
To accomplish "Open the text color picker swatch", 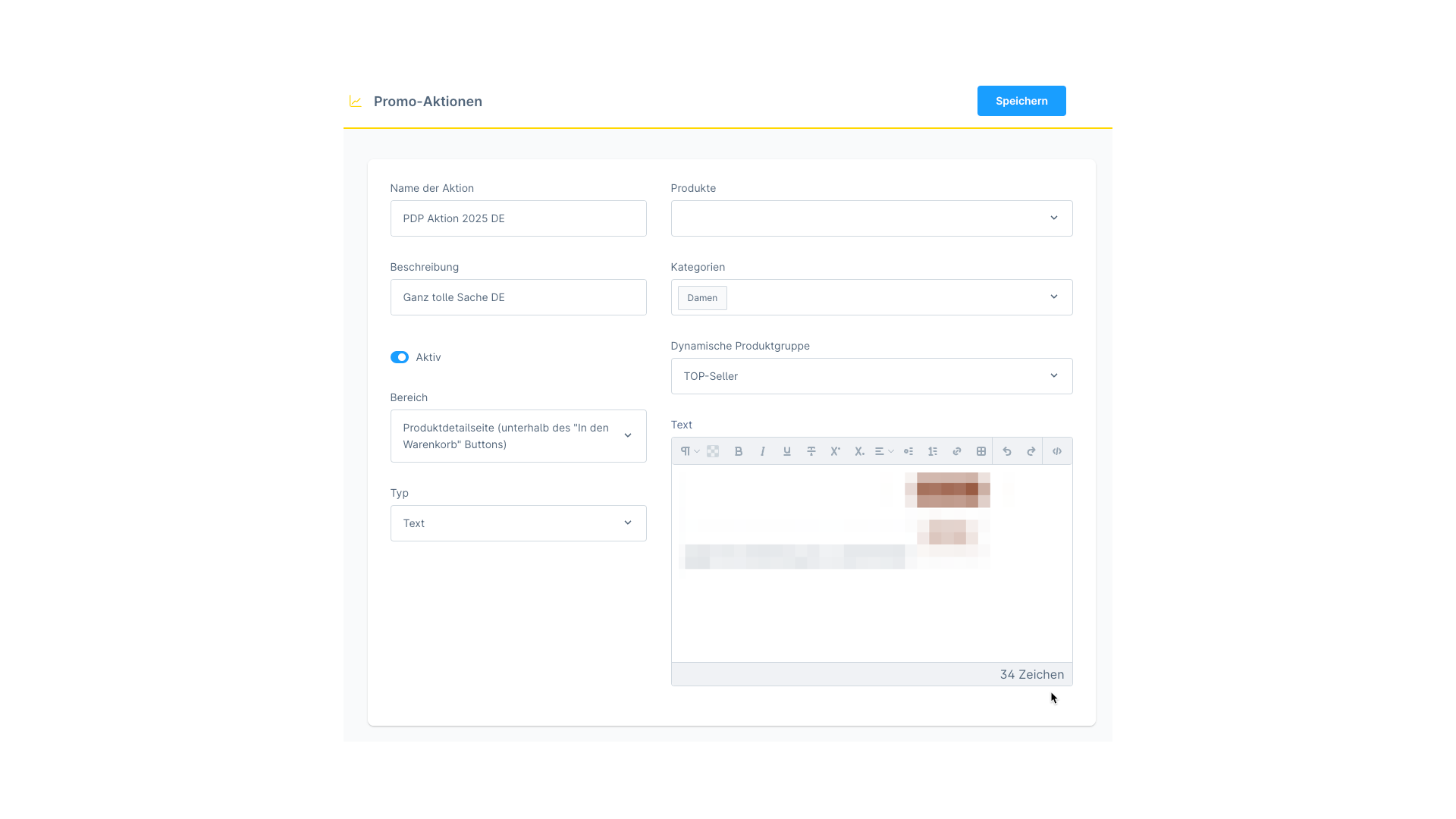I will coord(713,451).
